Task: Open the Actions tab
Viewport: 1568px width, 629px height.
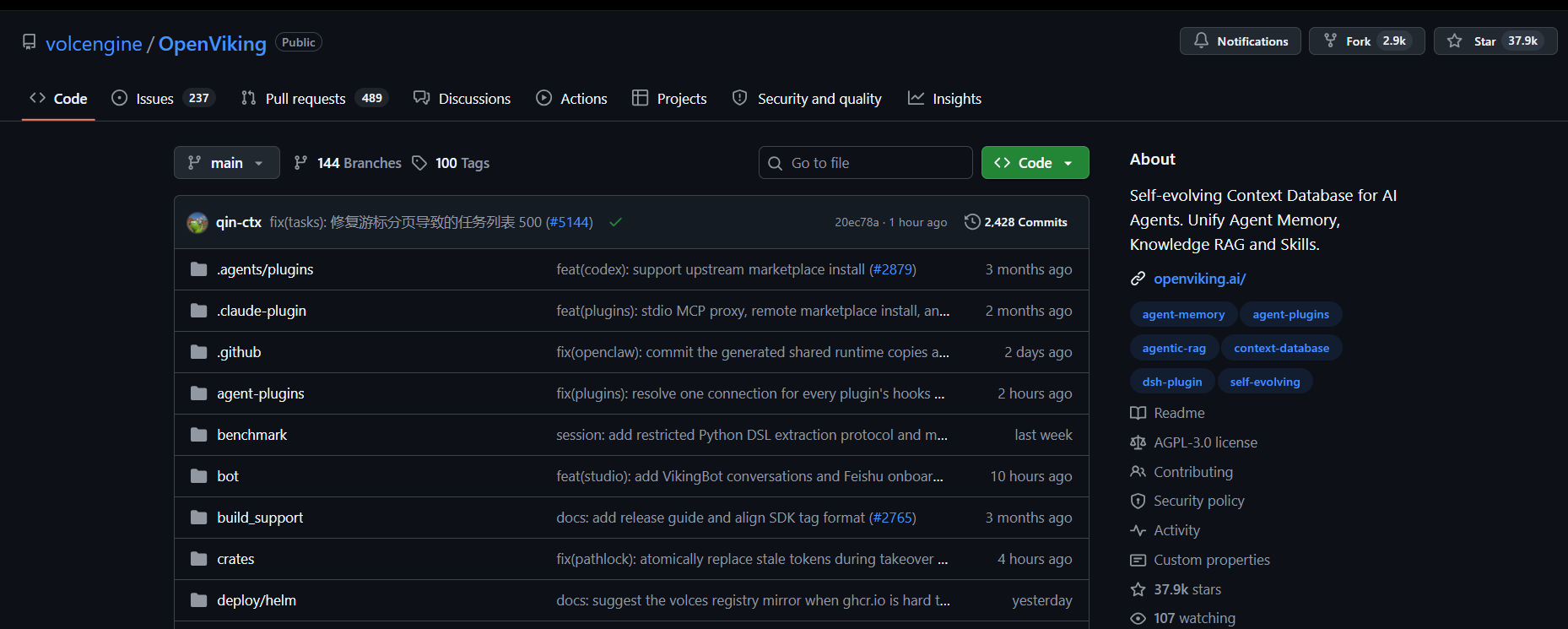Action: 571,99
